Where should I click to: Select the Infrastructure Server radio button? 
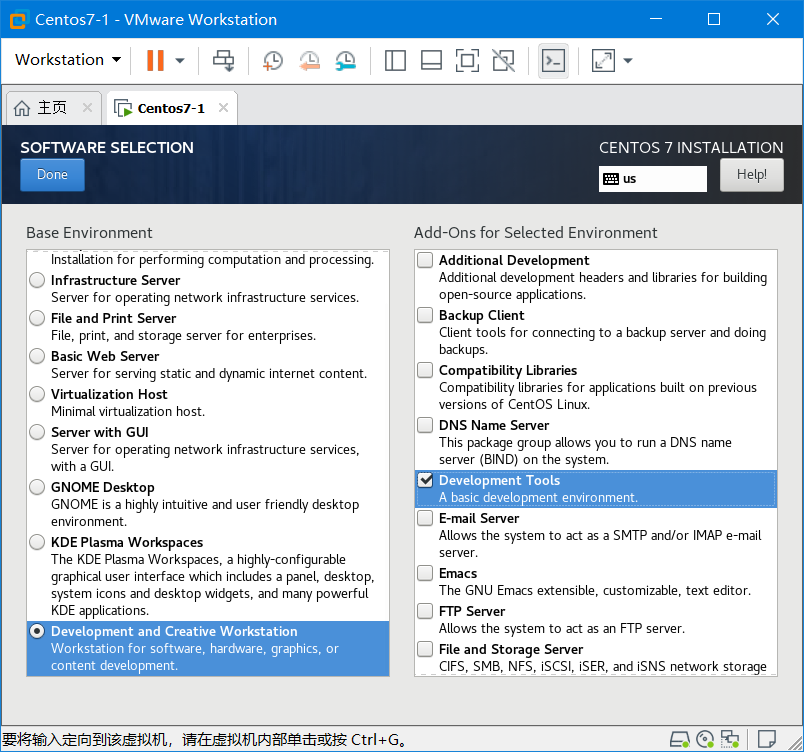coord(37,280)
